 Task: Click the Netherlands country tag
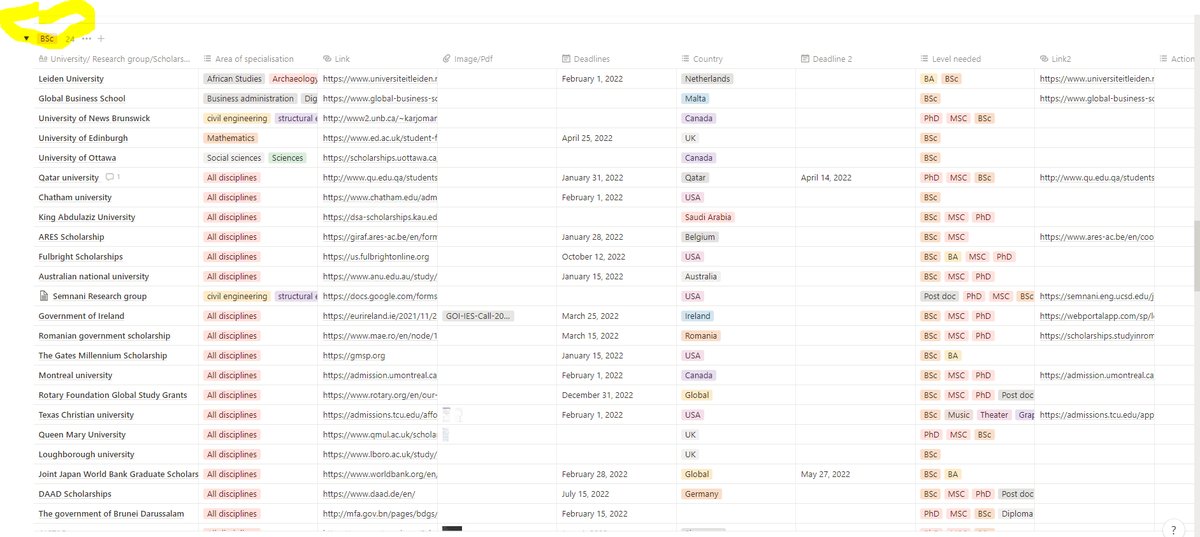[x=707, y=78]
